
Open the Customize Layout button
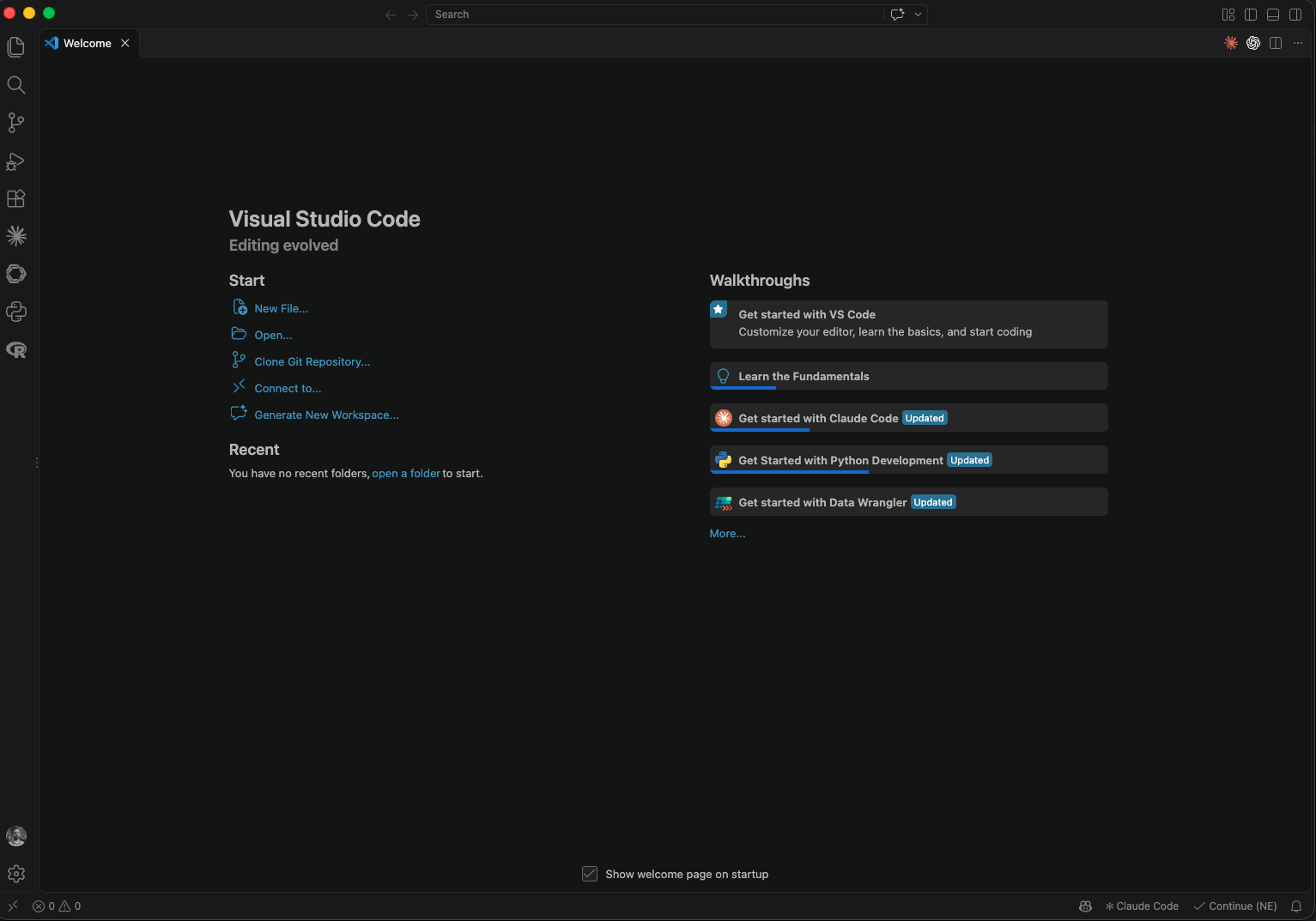1228,15
